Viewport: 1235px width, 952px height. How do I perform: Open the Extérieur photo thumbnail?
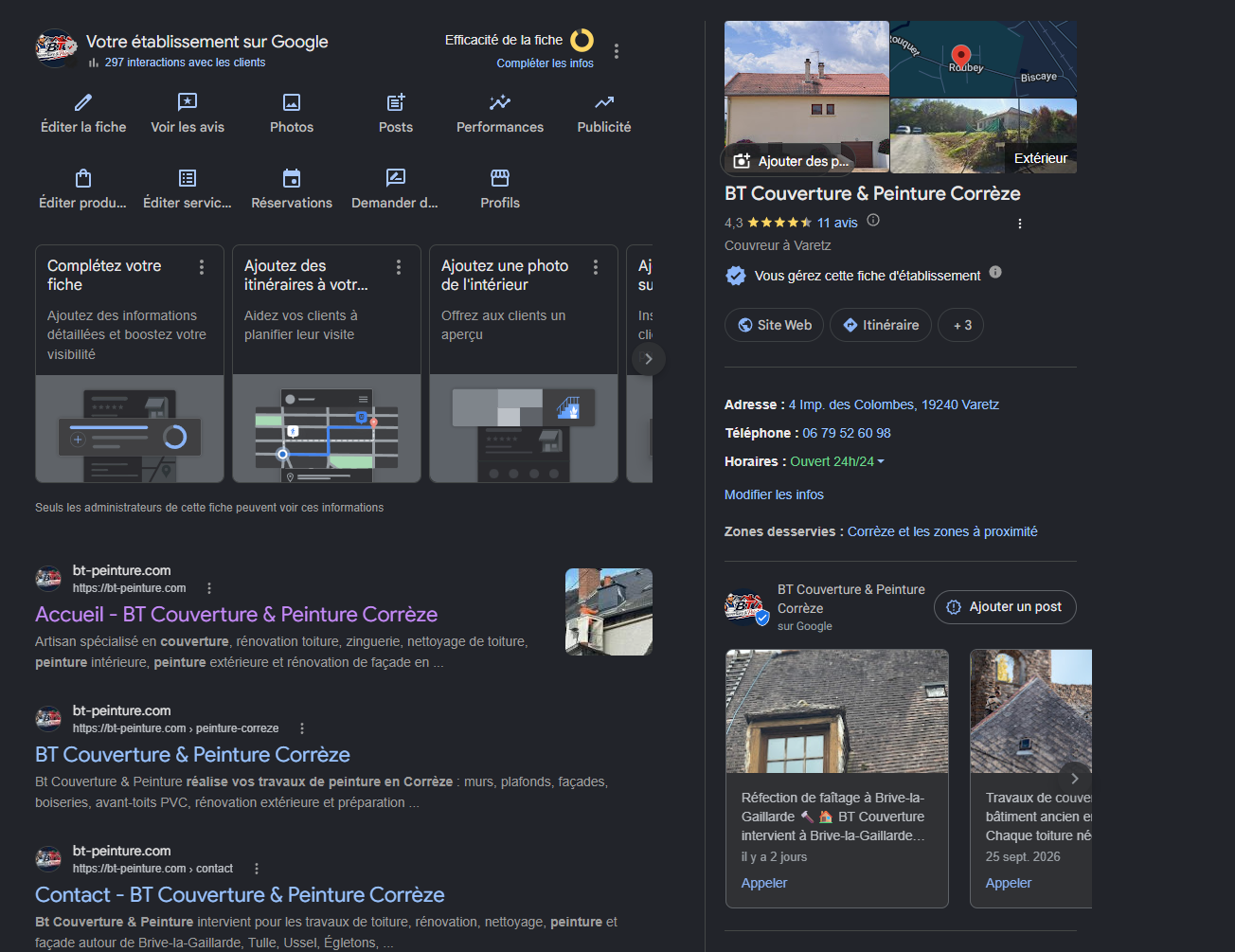(983, 135)
